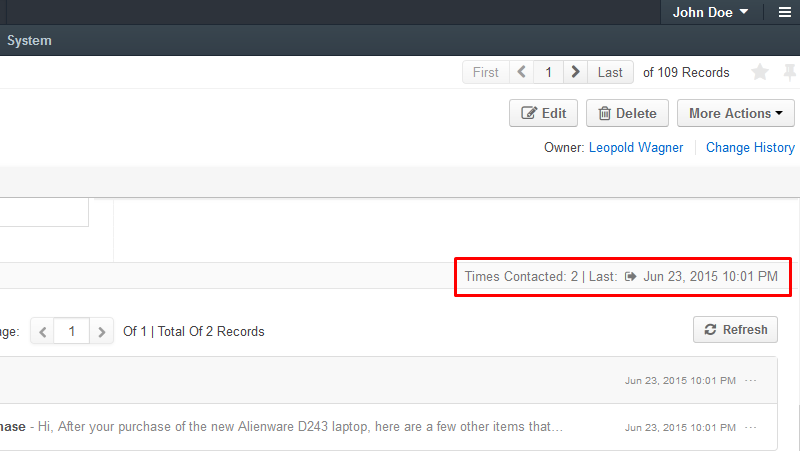Click the record number field in the top pager
Viewport: 800px width, 451px height.
548,72
